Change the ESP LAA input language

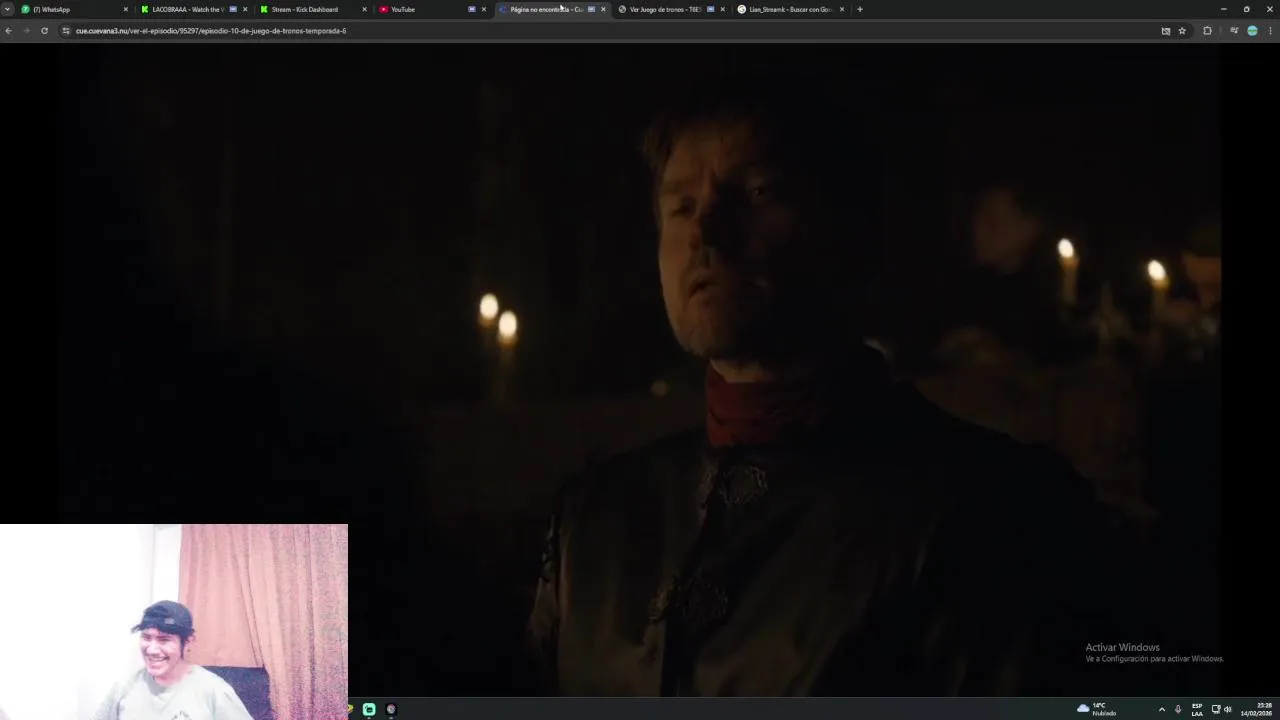click(x=1197, y=709)
